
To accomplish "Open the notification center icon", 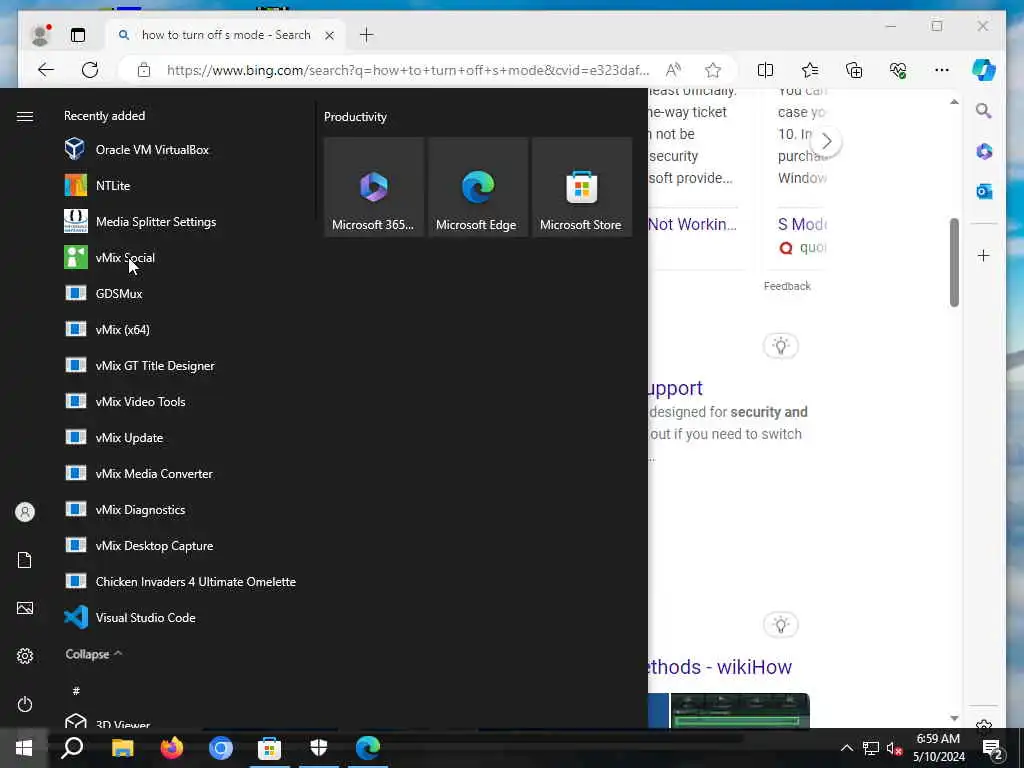I will click(x=993, y=749).
